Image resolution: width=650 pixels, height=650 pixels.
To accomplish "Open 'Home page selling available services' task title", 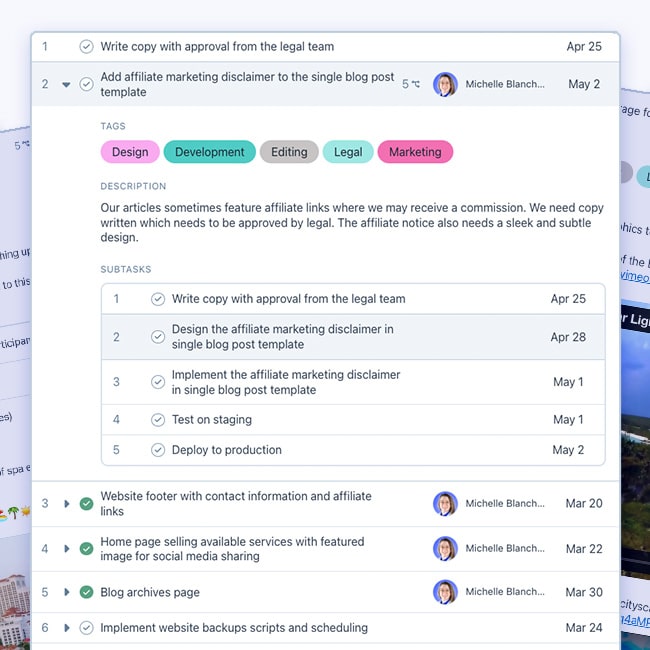I will point(232,549).
